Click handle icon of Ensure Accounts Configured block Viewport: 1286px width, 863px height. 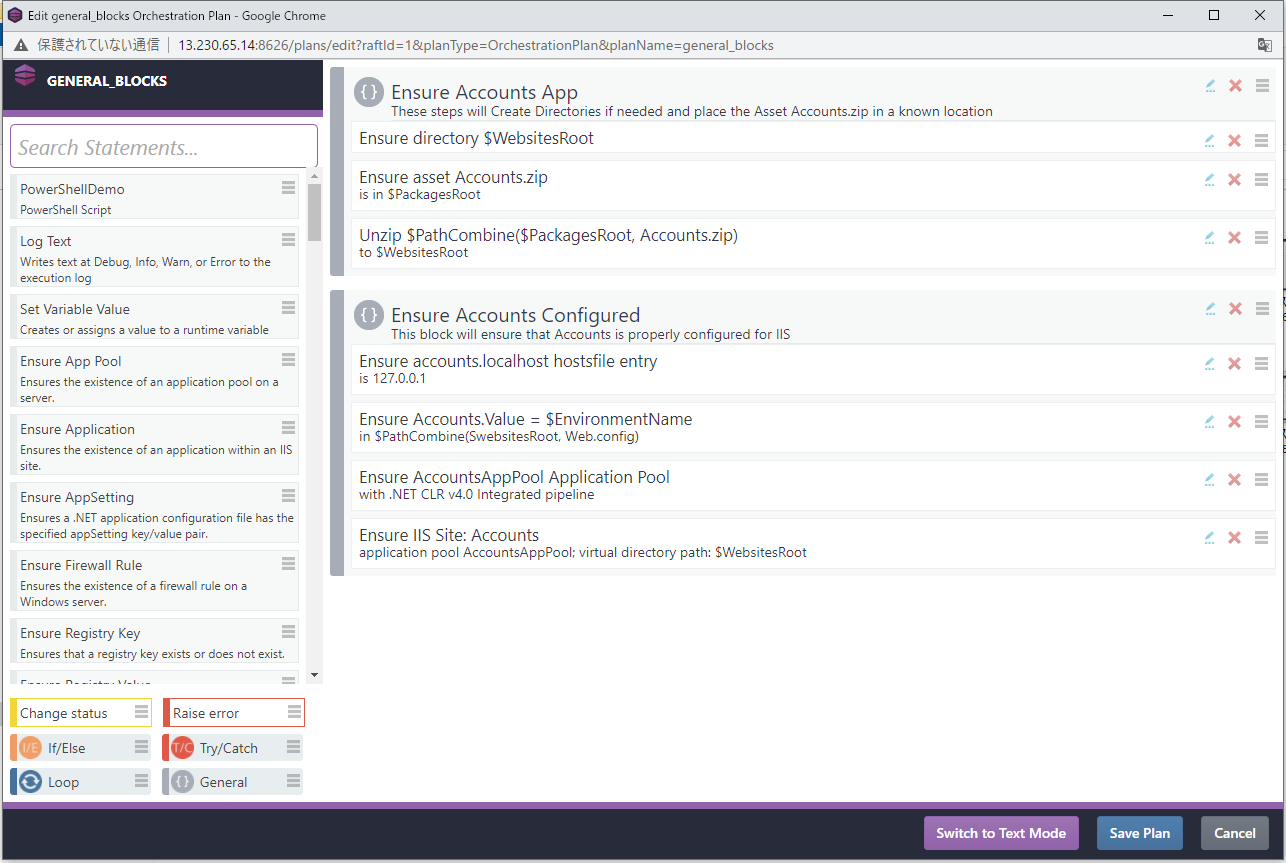[x=1262, y=309]
